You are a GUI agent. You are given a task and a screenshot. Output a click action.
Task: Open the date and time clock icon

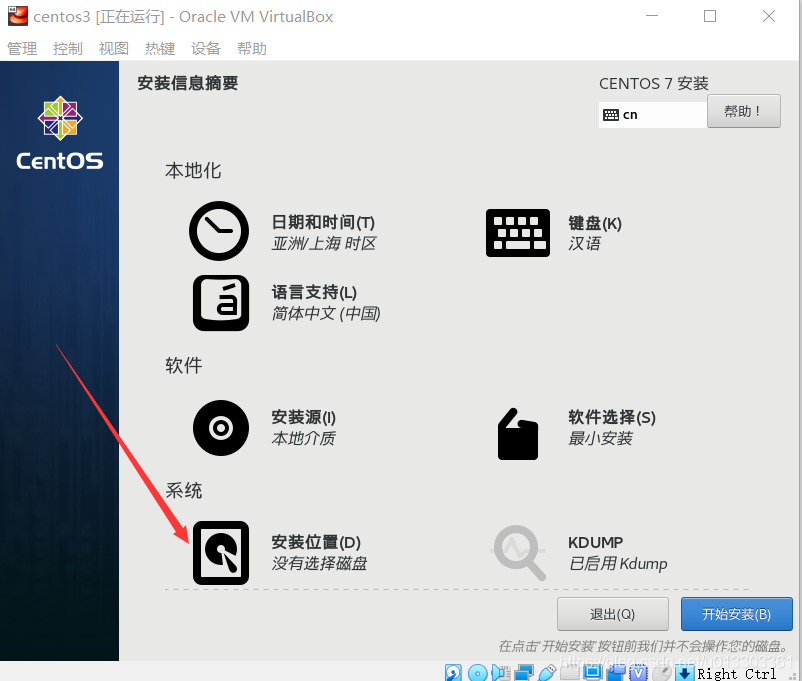[219, 231]
